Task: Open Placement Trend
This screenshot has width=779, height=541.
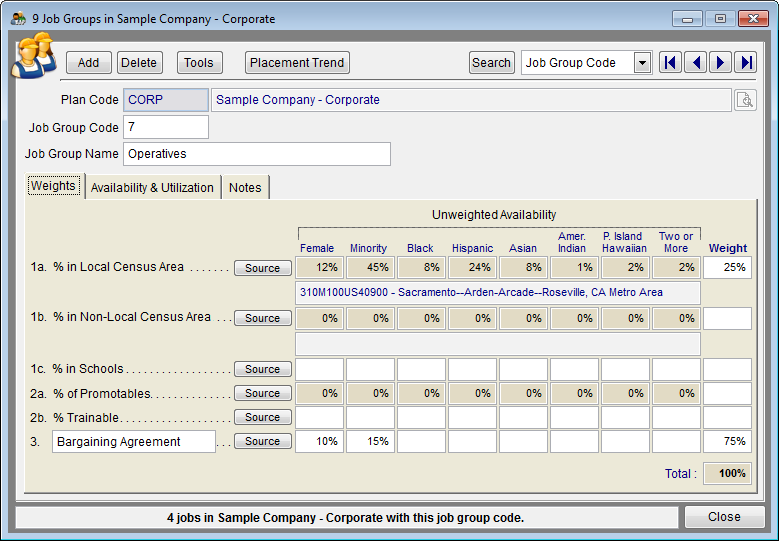Action: (297, 63)
